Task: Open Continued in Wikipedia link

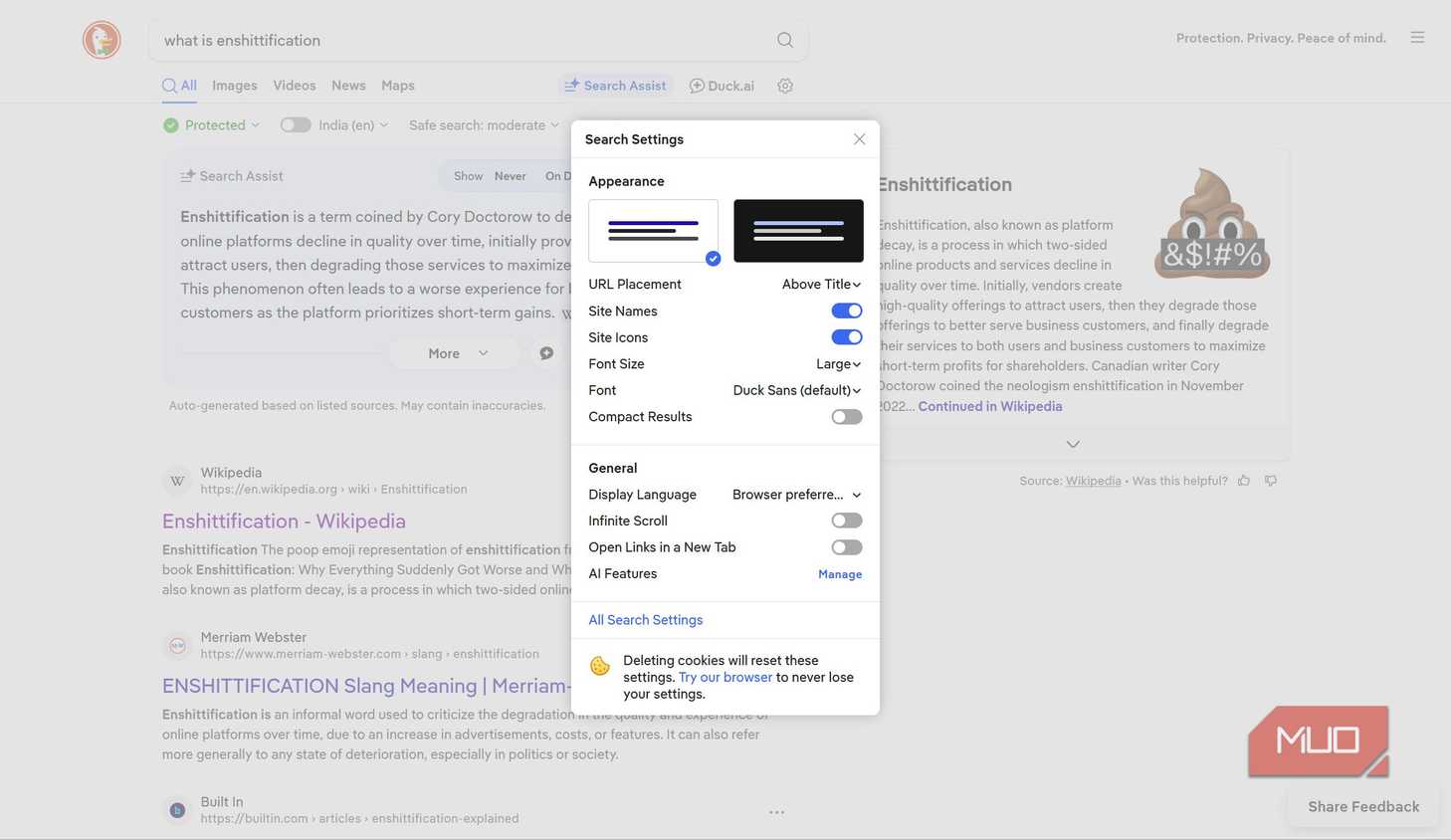Action: coord(990,406)
